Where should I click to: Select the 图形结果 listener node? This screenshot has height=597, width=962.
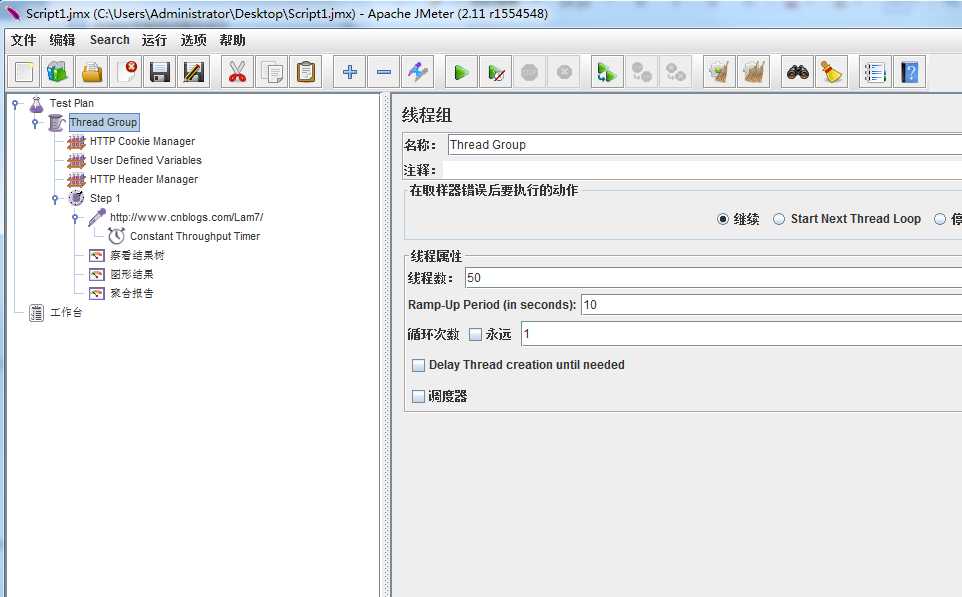pos(132,274)
